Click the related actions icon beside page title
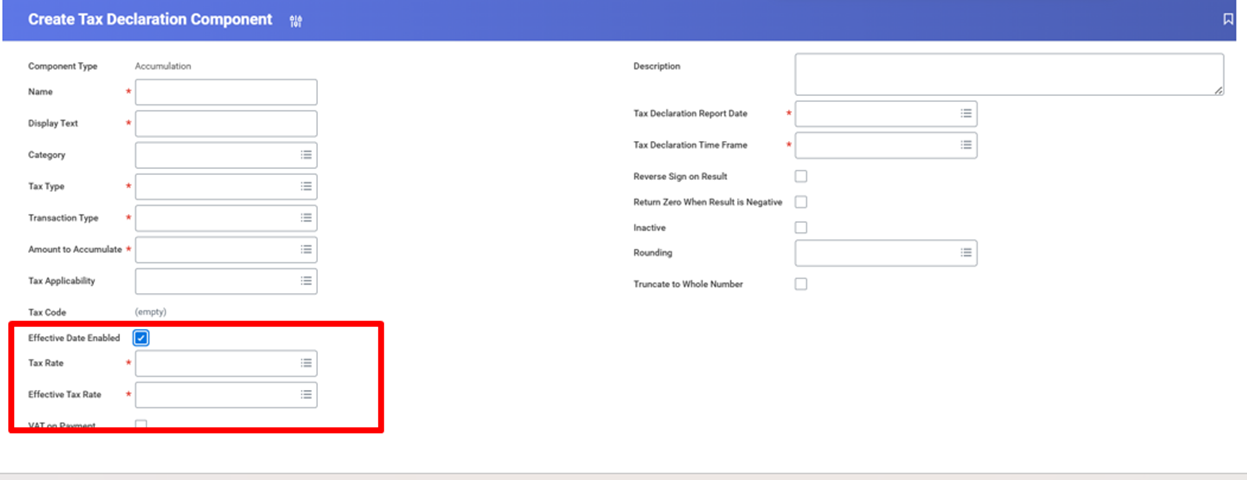1247x480 pixels. pyautogui.click(x=296, y=21)
